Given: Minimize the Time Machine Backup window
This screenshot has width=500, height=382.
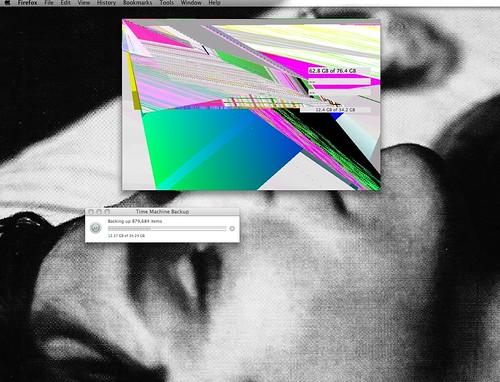Looking at the screenshot, I should (x=99, y=212).
